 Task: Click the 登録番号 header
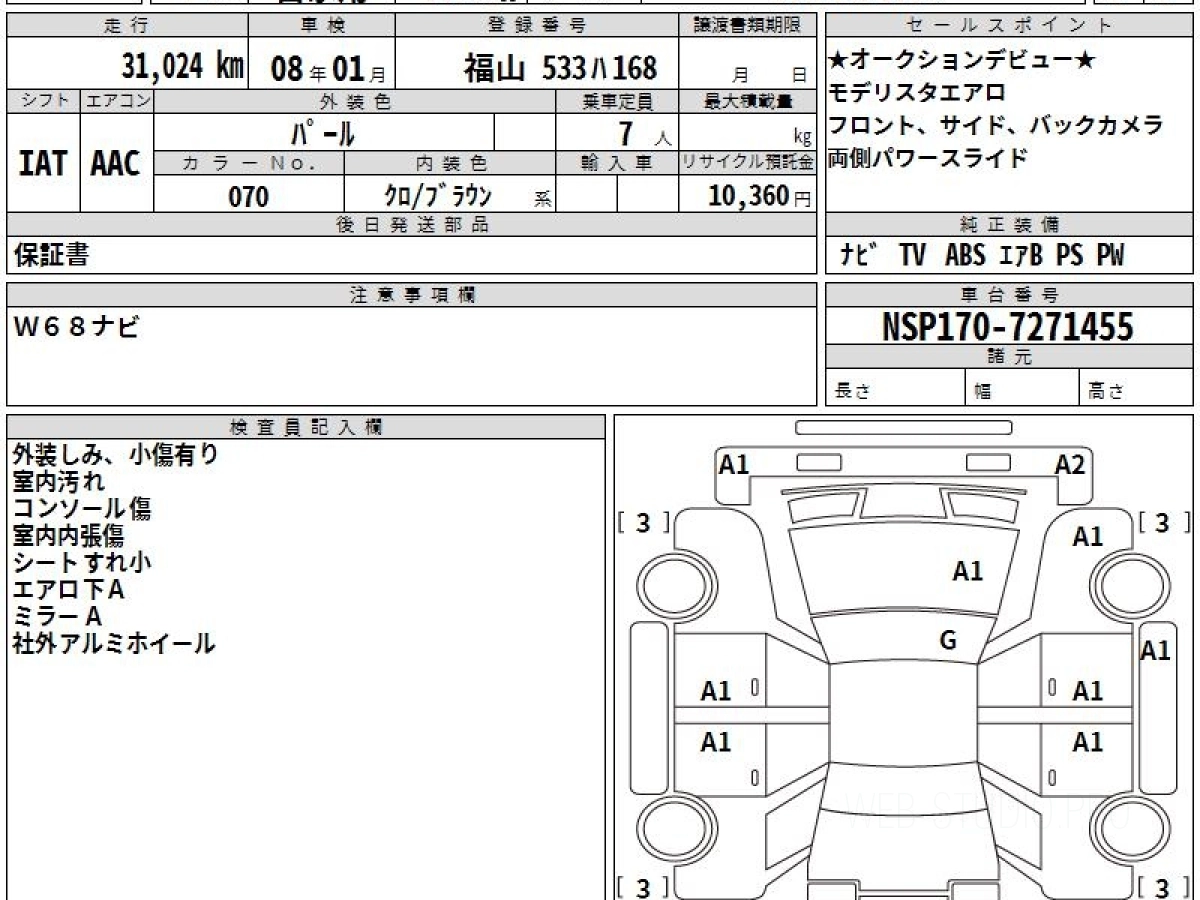(538, 27)
